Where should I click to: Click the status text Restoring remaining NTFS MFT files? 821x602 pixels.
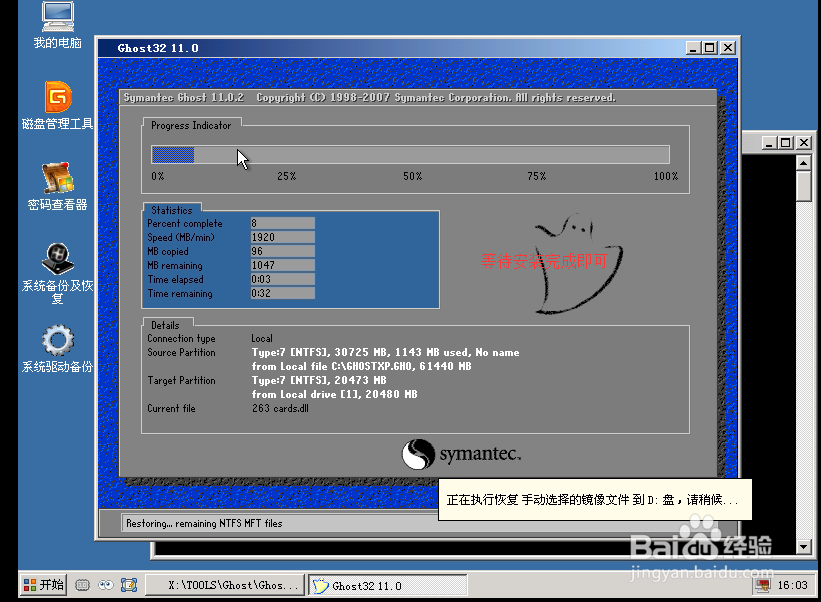204,523
